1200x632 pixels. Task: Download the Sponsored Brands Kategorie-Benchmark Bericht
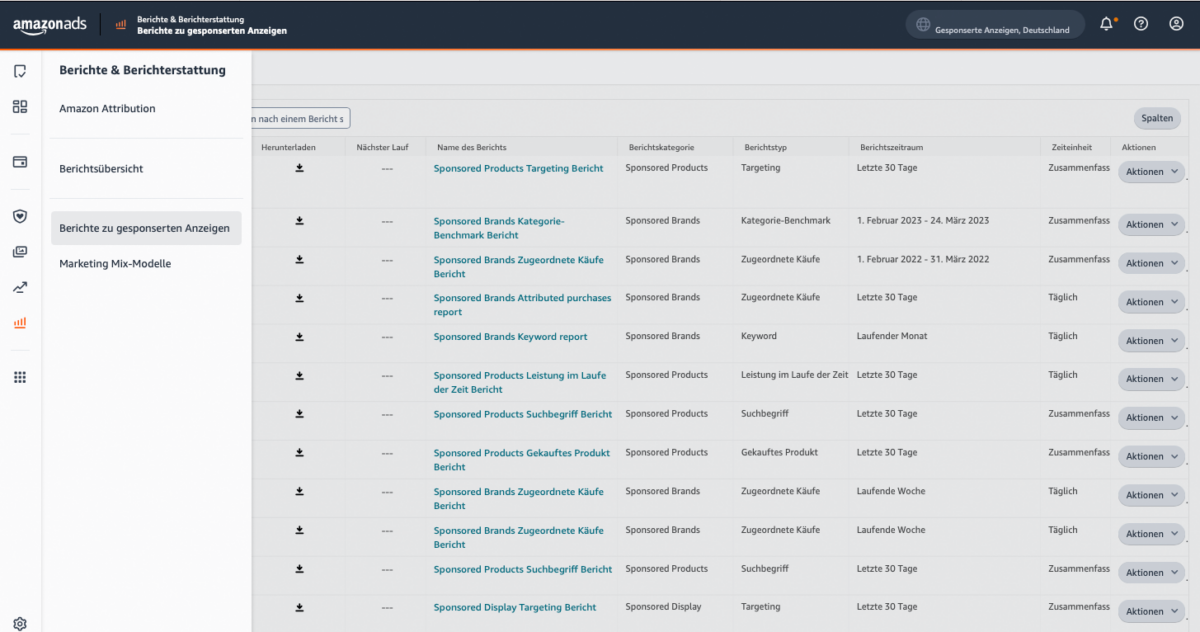299,221
